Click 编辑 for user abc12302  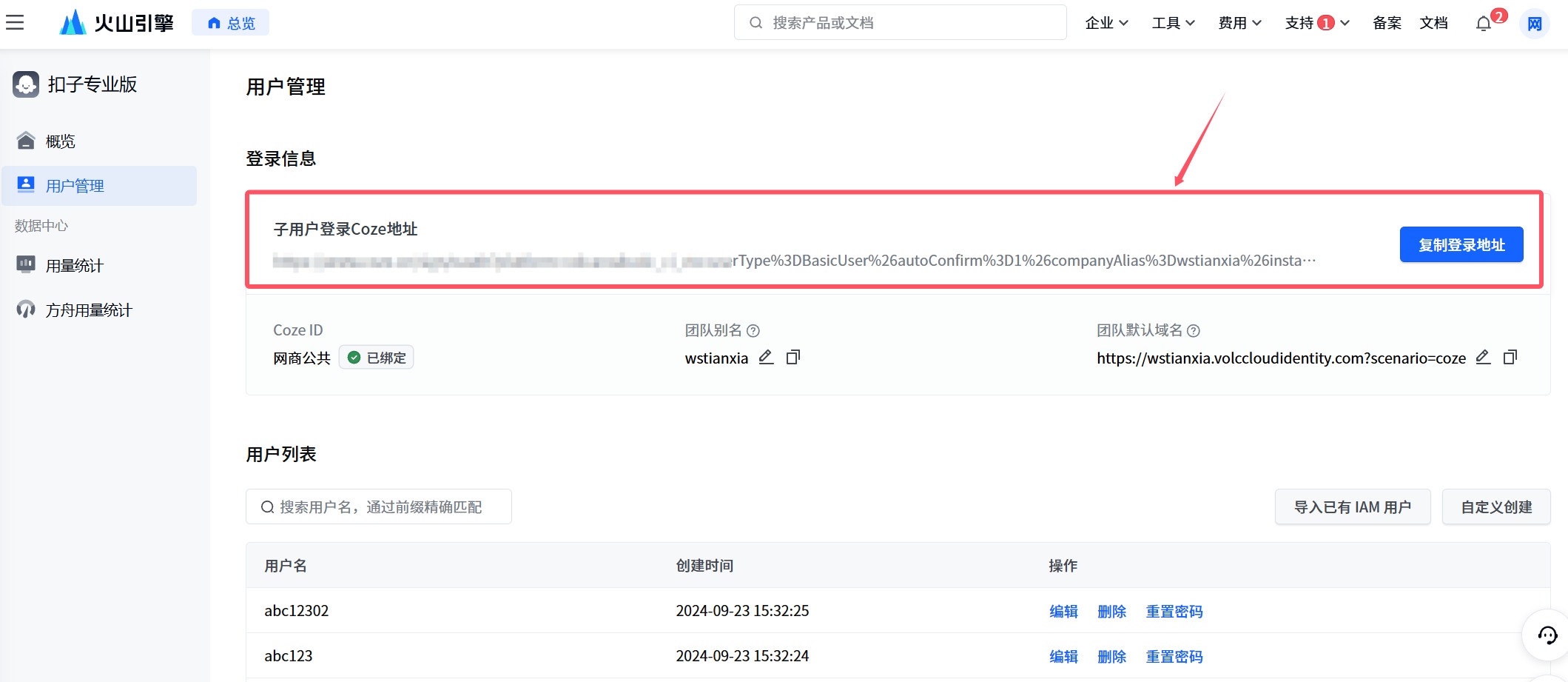tap(1063, 611)
